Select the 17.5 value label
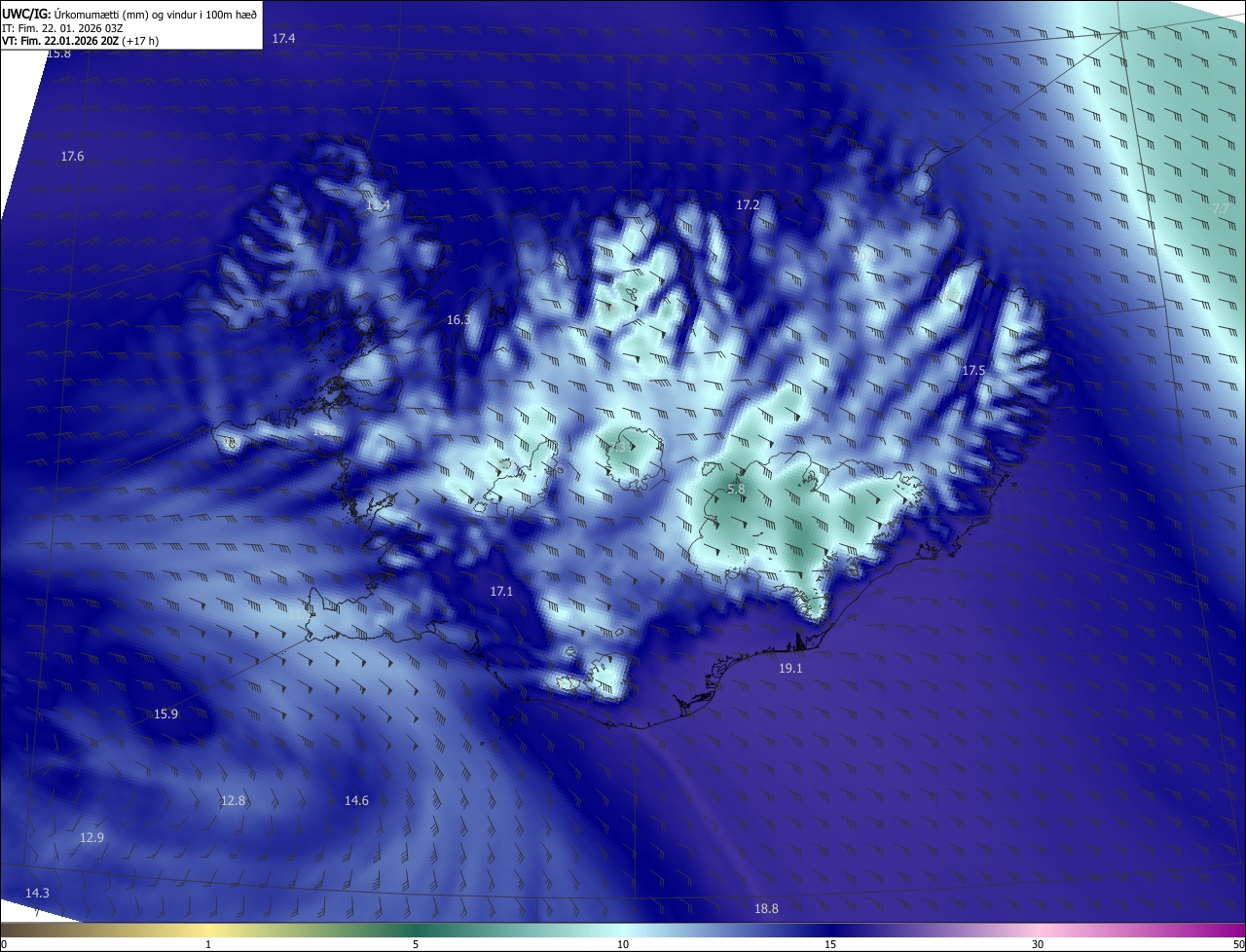The height and width of the screenshot is (952, 1246). (973, 371)
